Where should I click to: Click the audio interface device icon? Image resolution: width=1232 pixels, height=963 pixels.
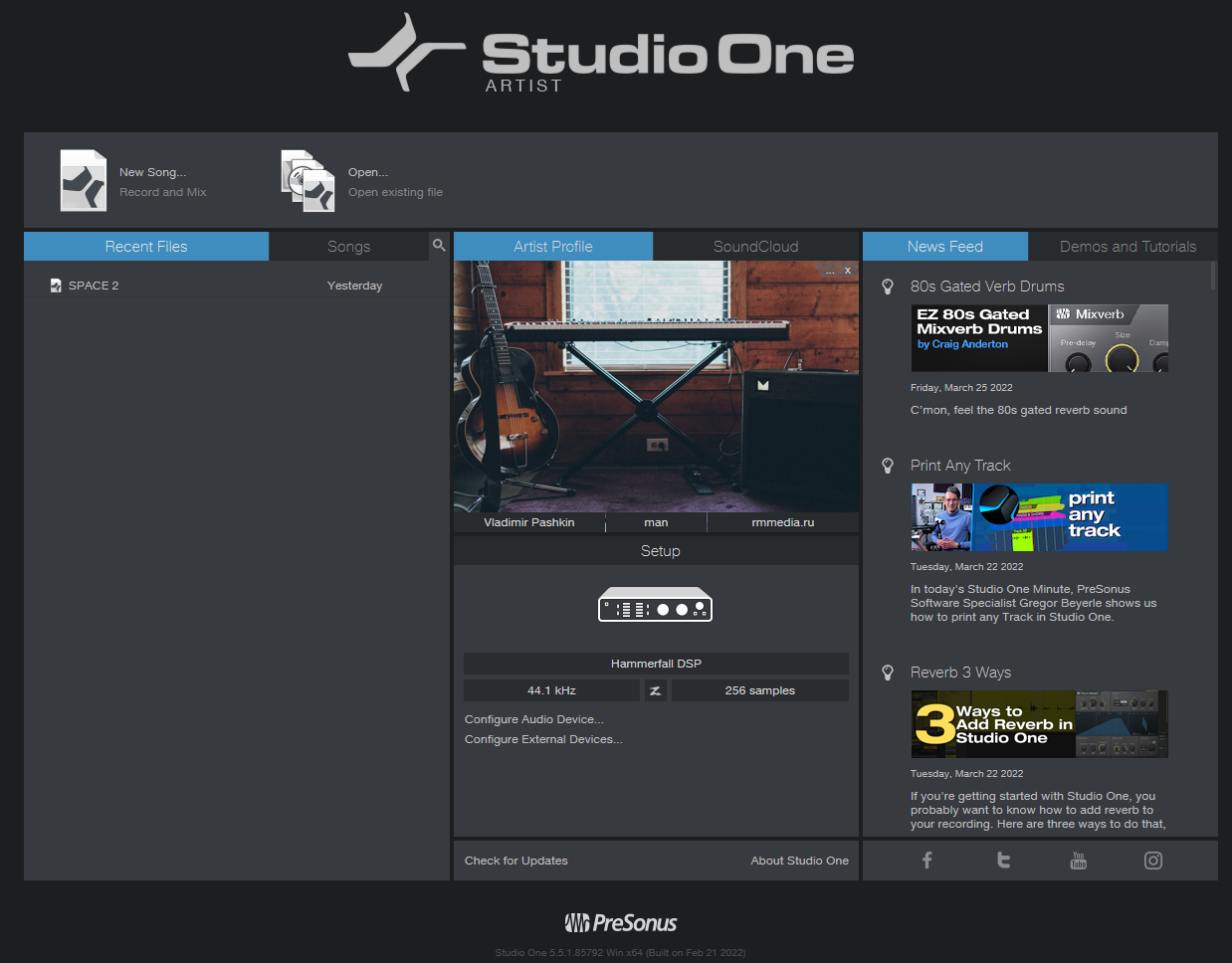coord(655,604)
